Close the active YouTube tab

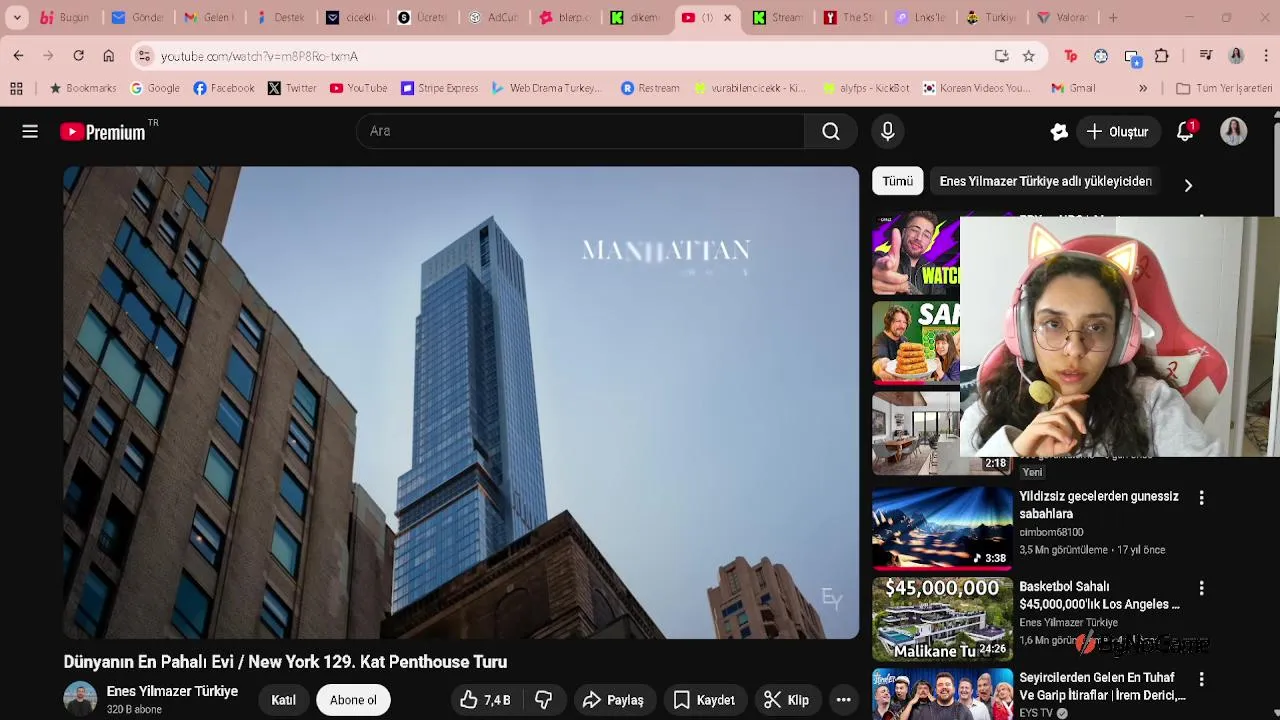[727, 17]
